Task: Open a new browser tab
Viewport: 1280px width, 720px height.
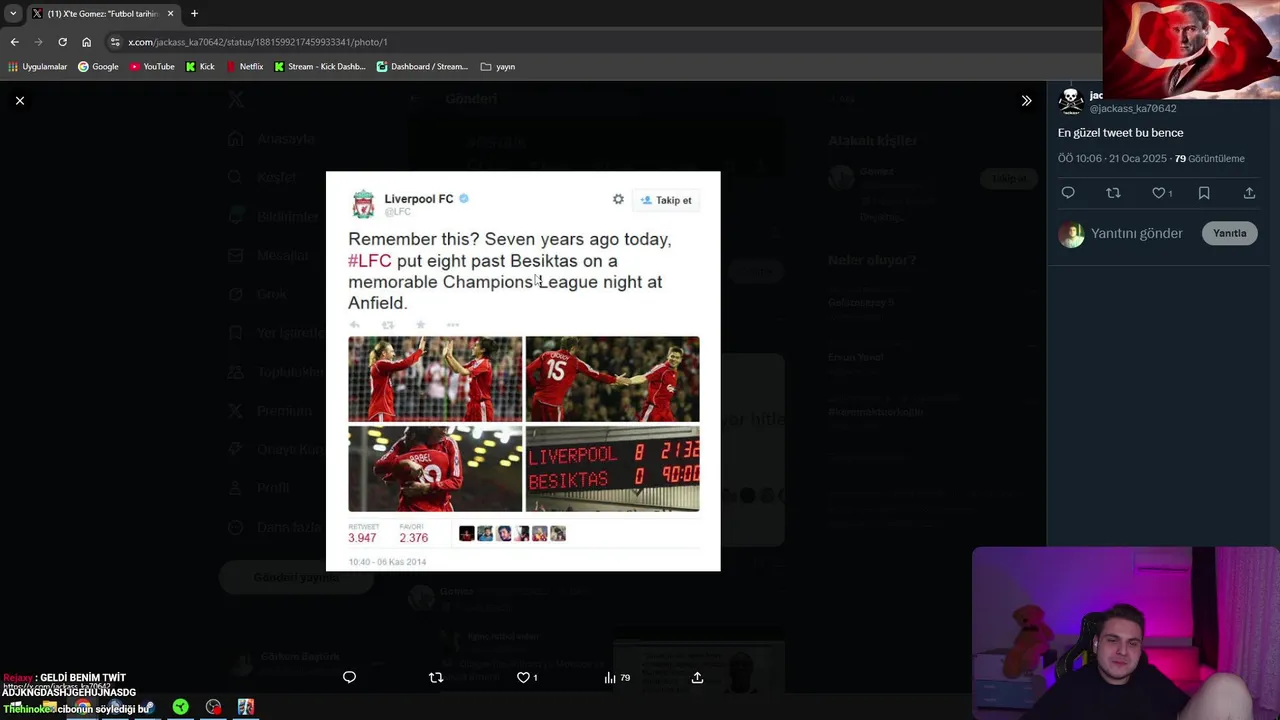Action: [x=194, y=14]
